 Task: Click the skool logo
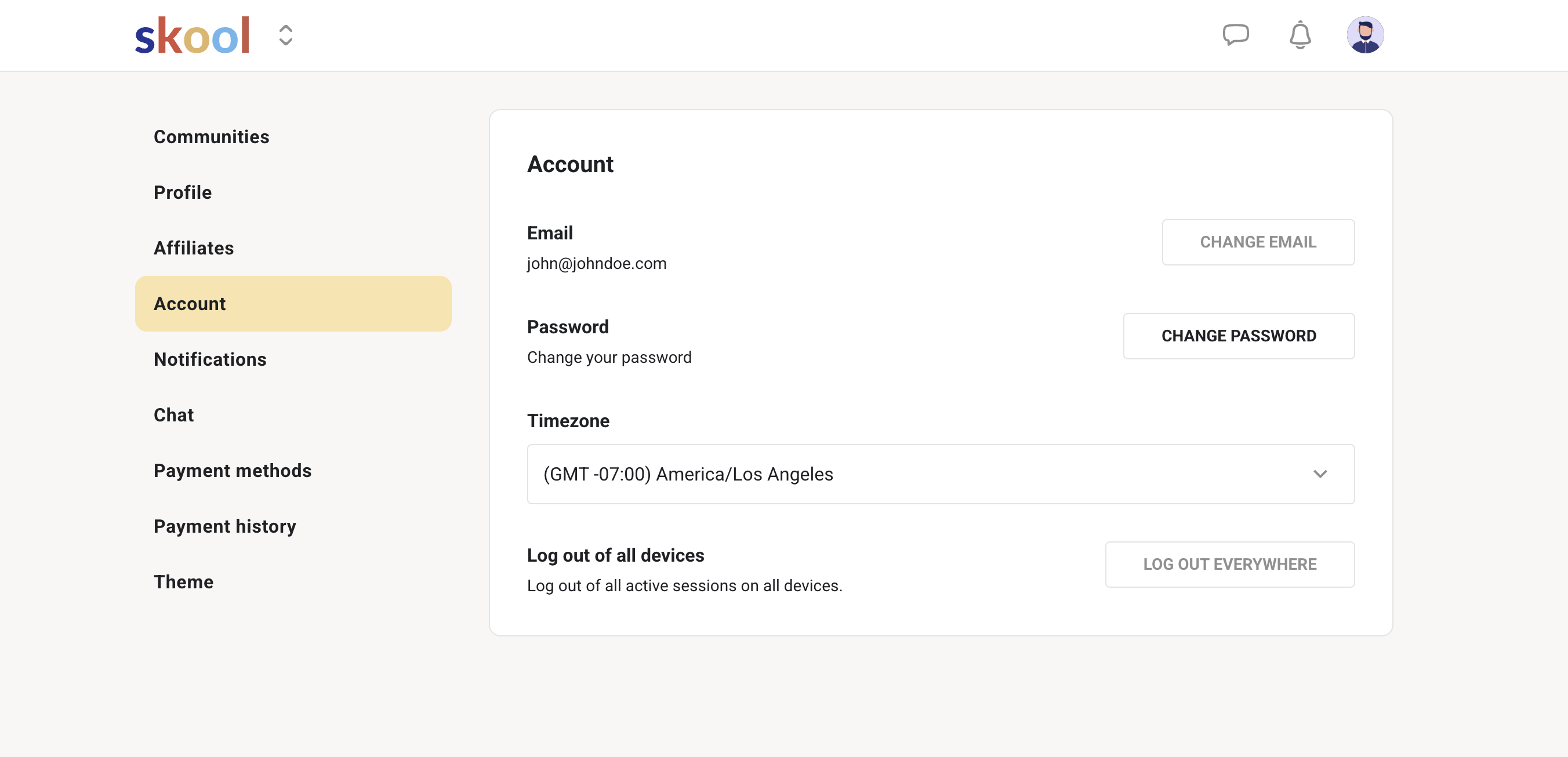pyautogui.click(x=193, y=35)
